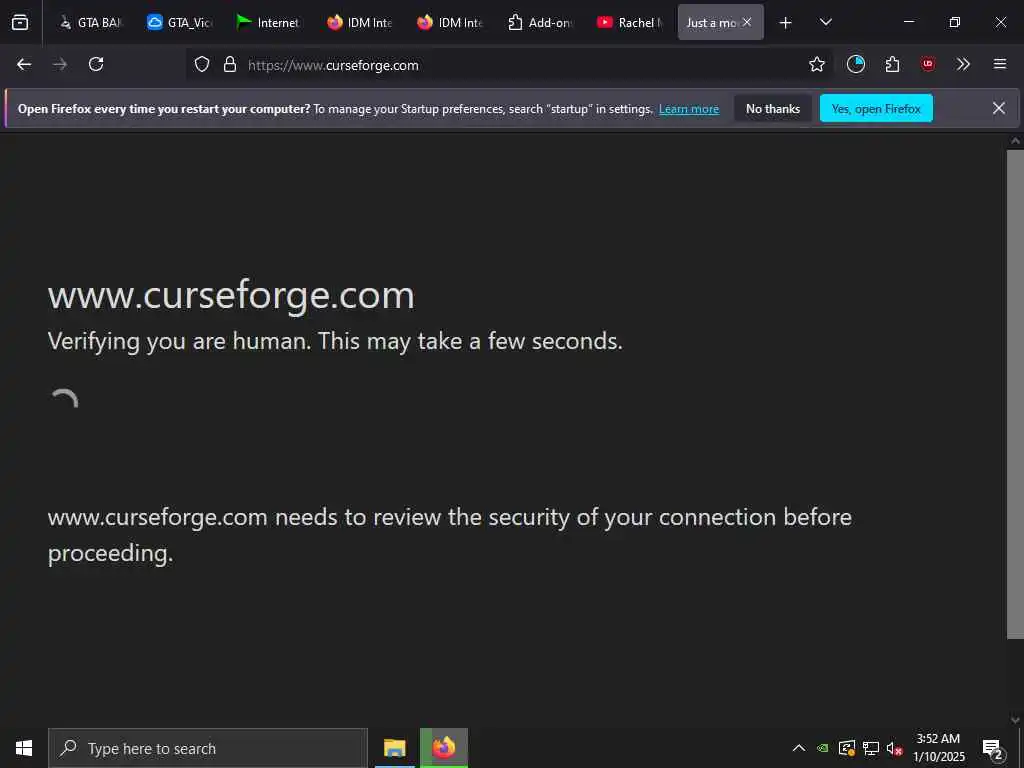
Task: Choose No thanks on startup prompt
Action: [773, 108]
